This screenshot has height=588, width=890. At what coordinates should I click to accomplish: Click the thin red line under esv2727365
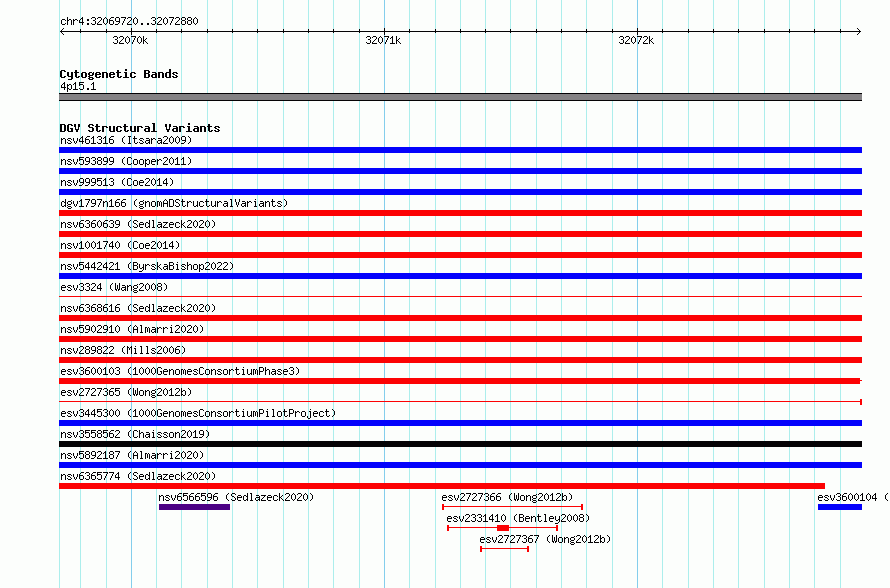click(x=460, y=402)
